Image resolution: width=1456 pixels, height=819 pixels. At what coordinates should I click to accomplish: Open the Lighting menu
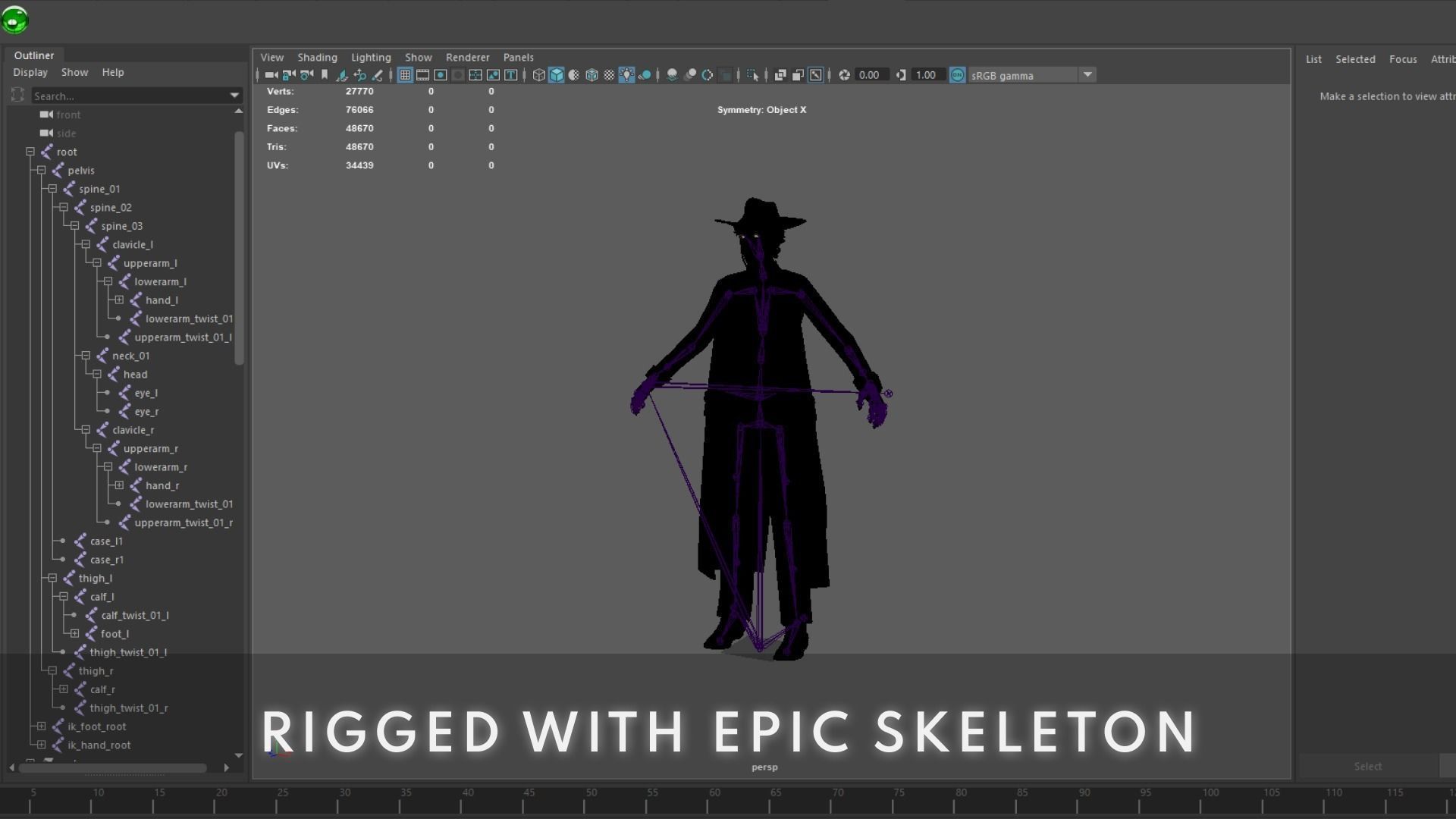pyautogui.click(x=371, y=58)
